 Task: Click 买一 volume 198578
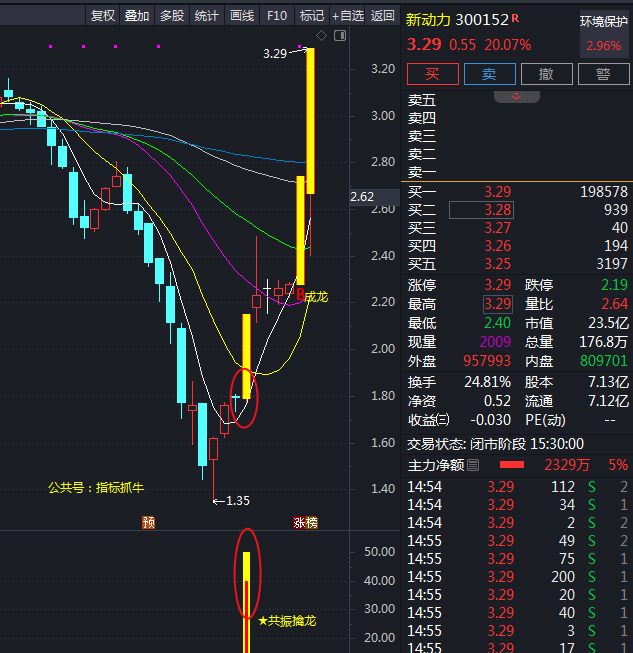[x=604, y=192]
